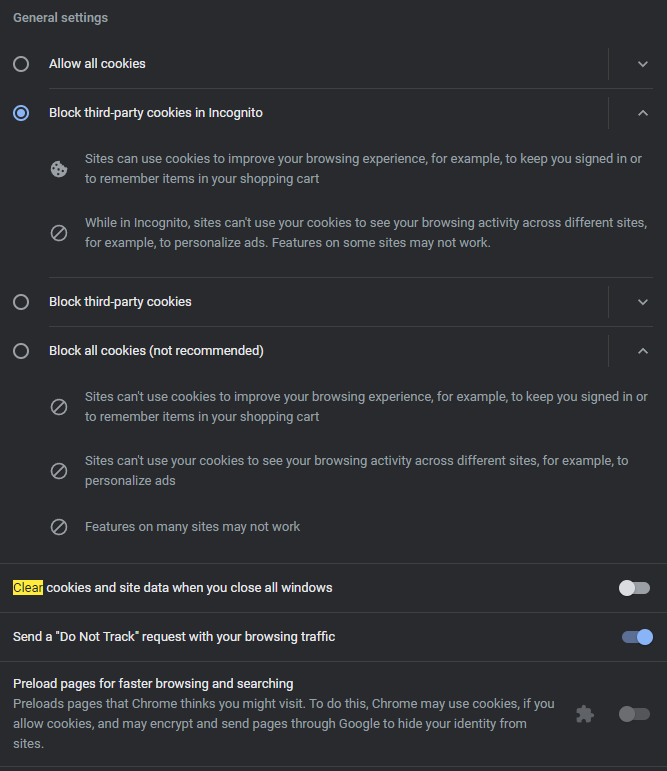The image size is (667, 771).
Task: Select Block all cookies (not recommended) radio
Action: click(x=21, y=351)
